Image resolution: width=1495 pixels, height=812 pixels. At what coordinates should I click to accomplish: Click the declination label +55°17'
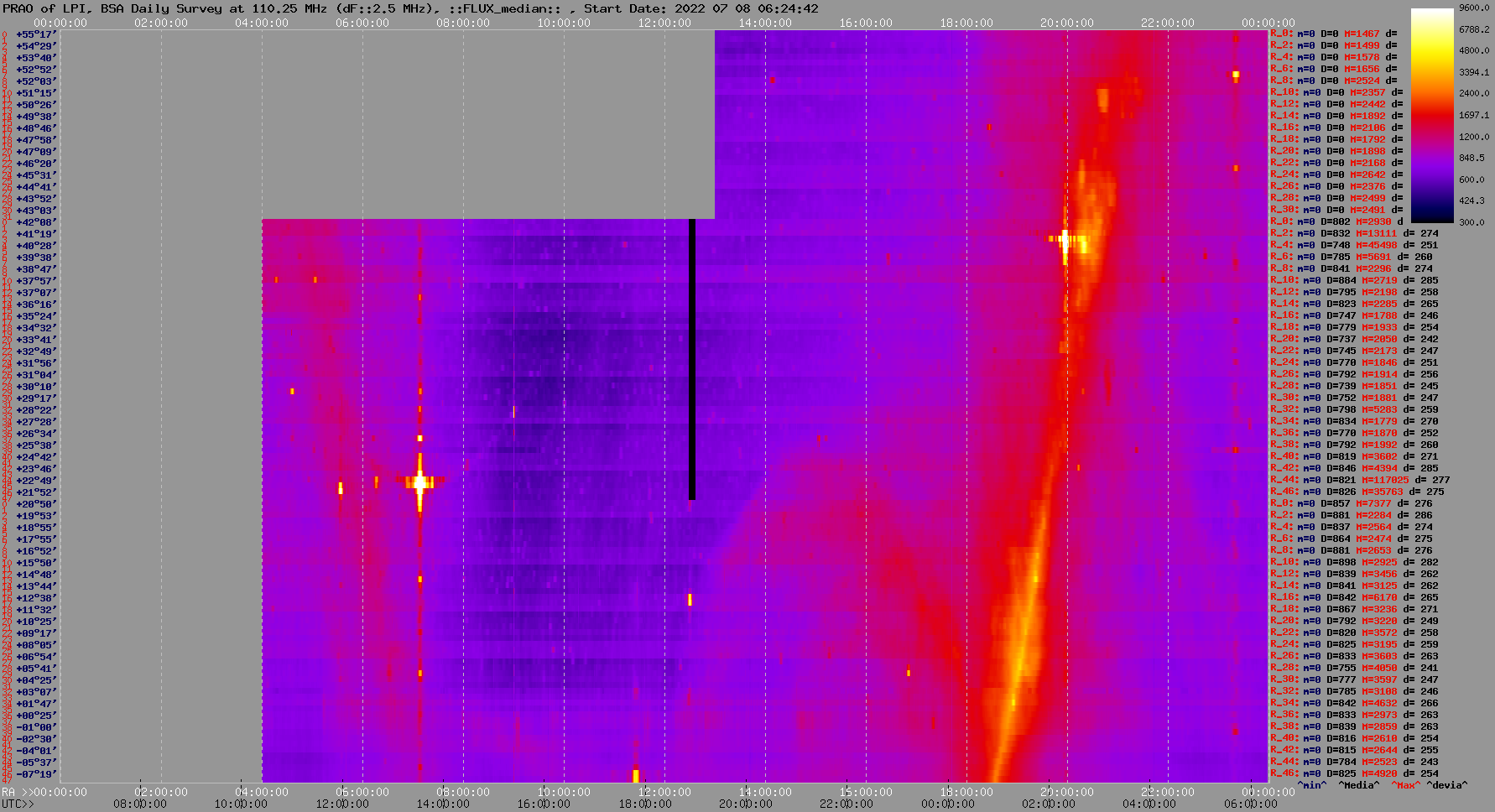point(36,34)
